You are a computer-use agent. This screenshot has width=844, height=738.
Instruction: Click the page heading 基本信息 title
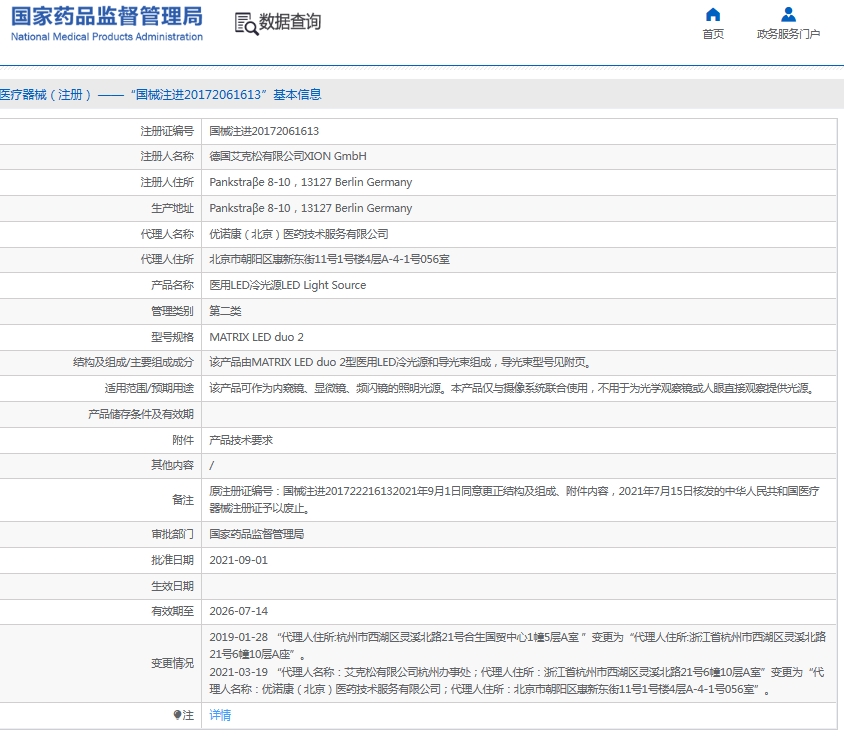[x=297, y=95]
